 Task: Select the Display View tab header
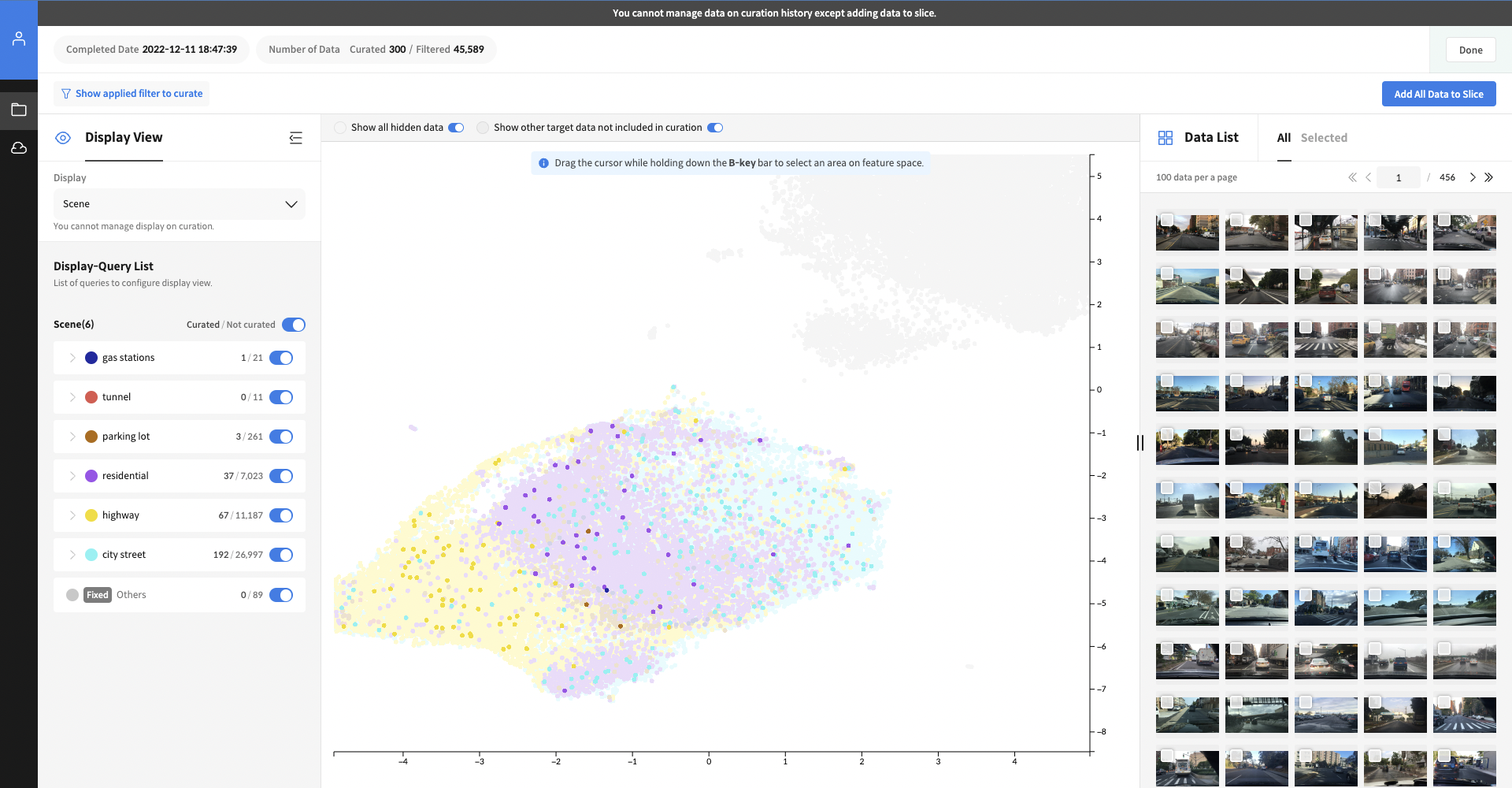[x=124, y=138]
